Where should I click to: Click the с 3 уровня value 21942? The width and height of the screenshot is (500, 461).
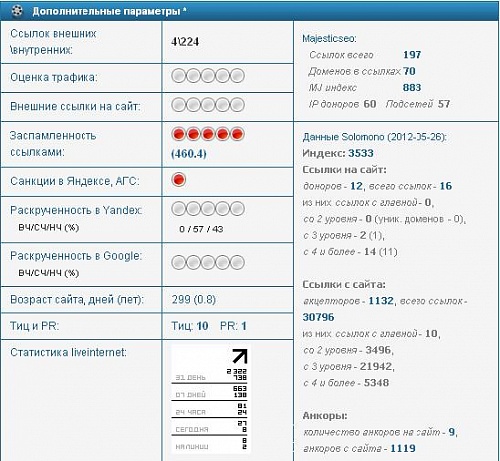click(376, 366)
